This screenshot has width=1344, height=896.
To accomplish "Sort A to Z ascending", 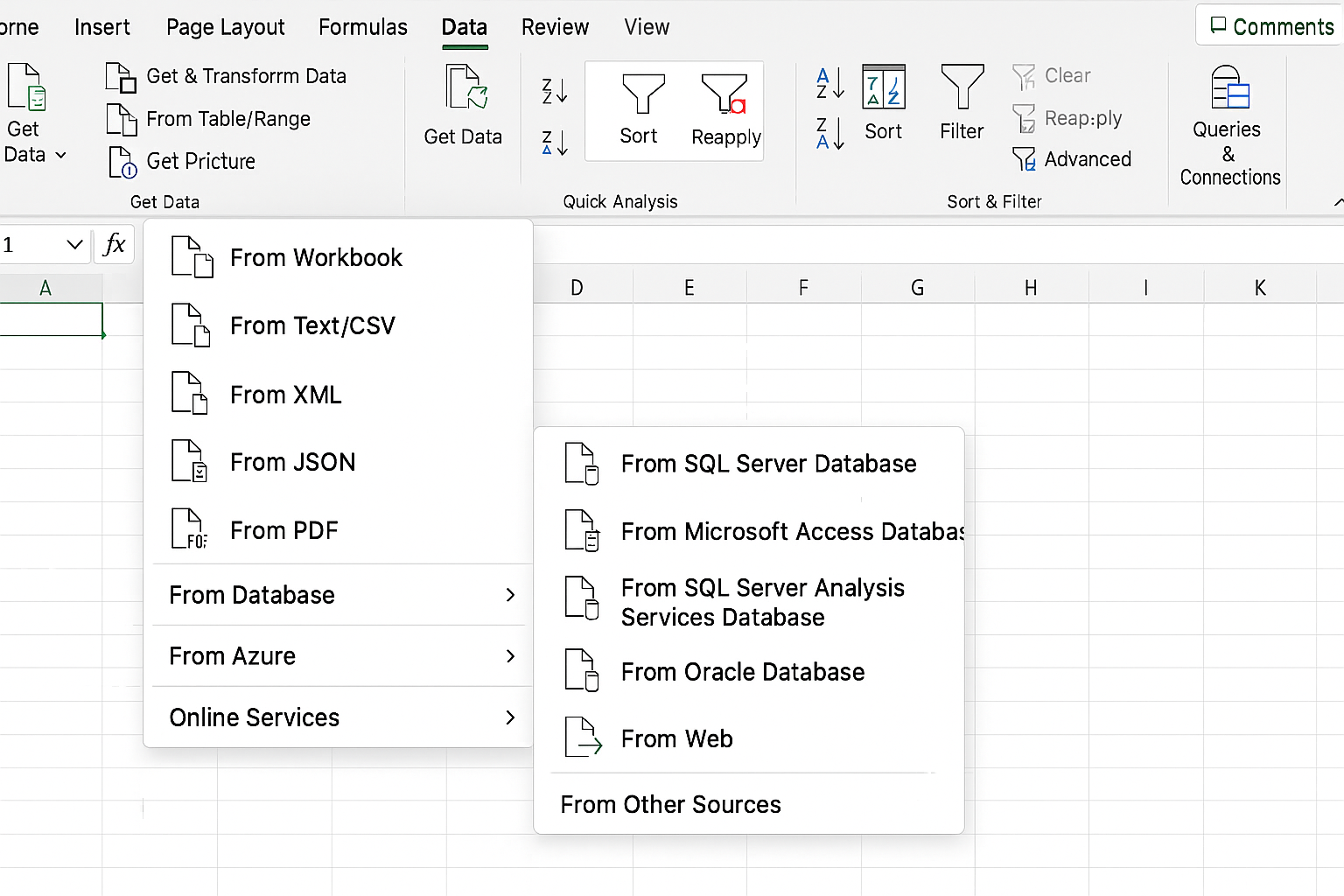I will pyautogui.click(x=829, y=84).
